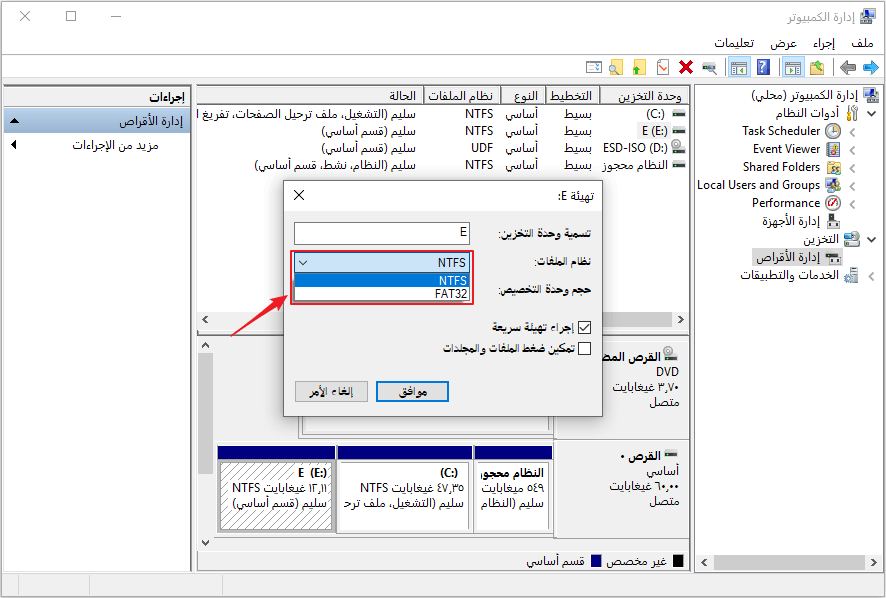
Task: Click the DVD drive icon beside ESD-ISO (D:)
Action: (x=679, y=148)
